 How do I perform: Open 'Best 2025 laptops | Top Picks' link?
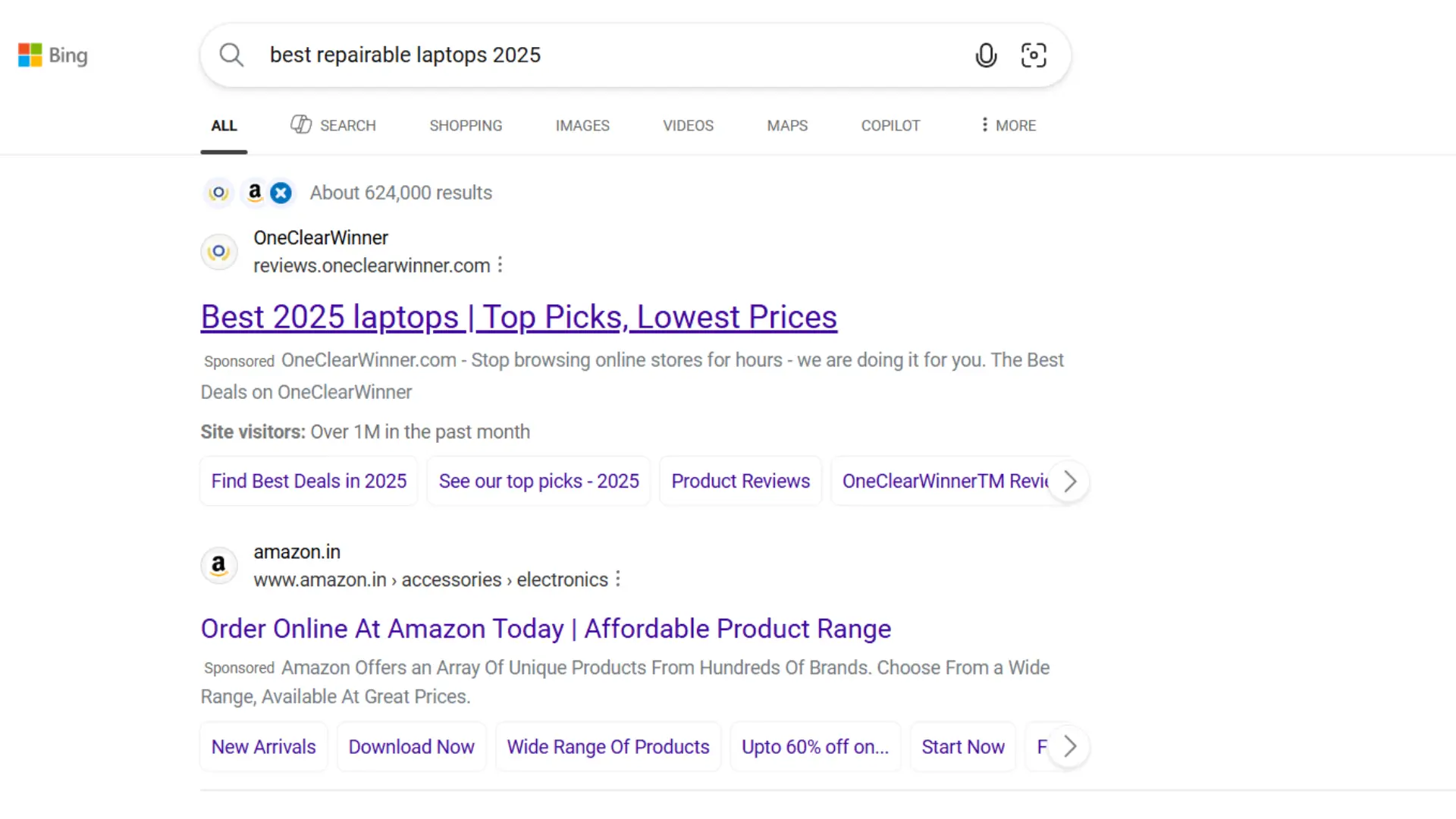(519, 317)
